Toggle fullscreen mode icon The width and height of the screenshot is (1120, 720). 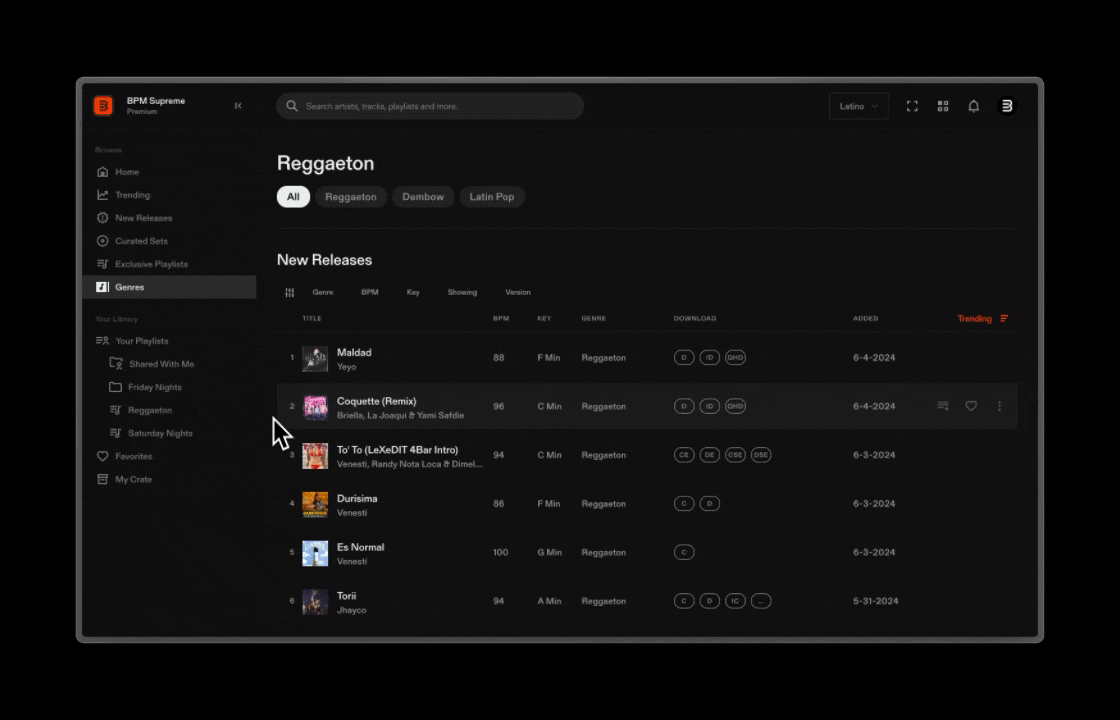(912, 106)
